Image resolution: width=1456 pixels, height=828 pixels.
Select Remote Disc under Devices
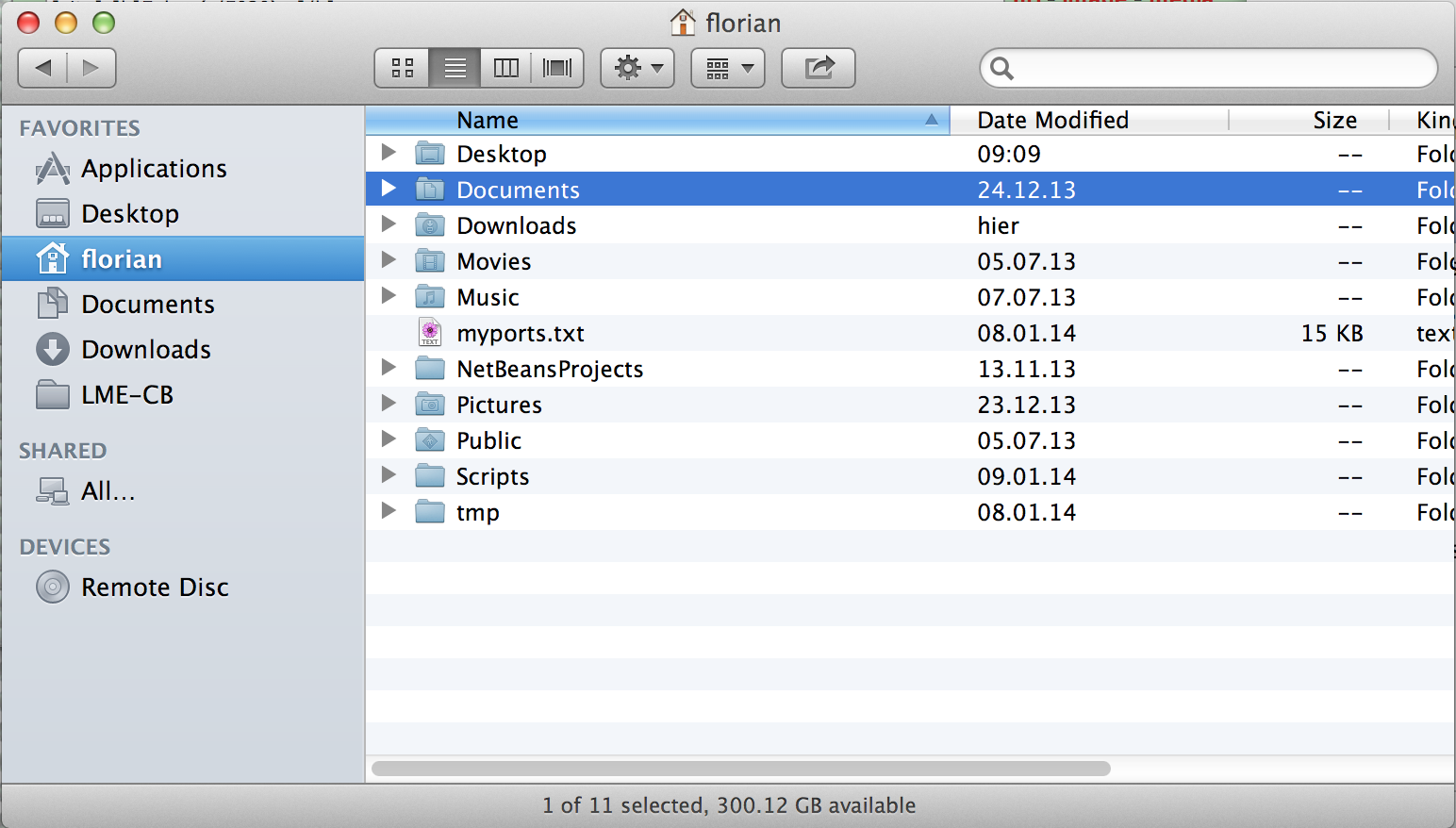155,588
